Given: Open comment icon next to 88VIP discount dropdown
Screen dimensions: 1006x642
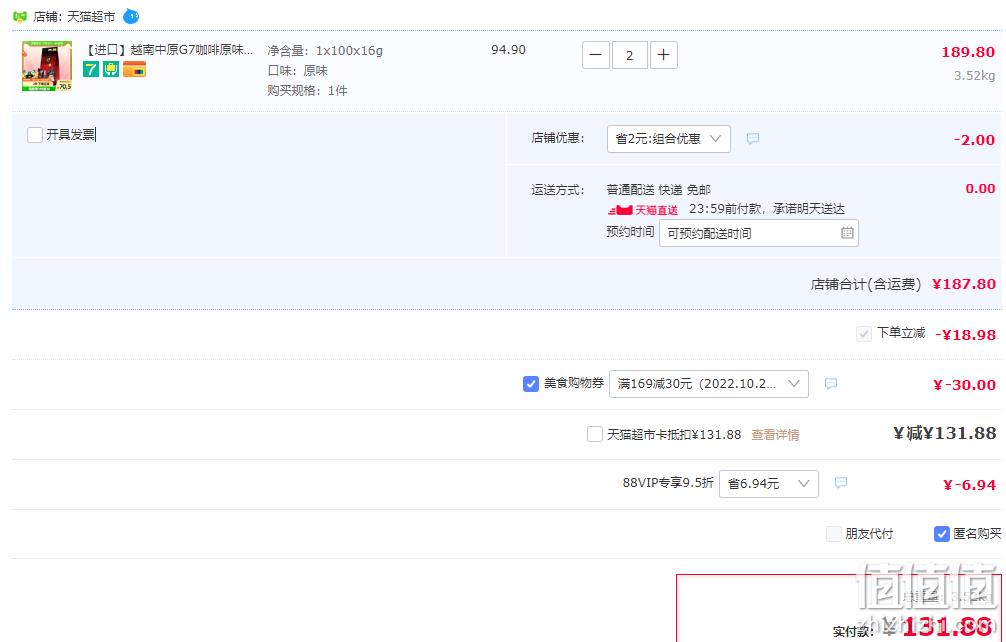Looking at the screenshot, I should pos(841,483).
